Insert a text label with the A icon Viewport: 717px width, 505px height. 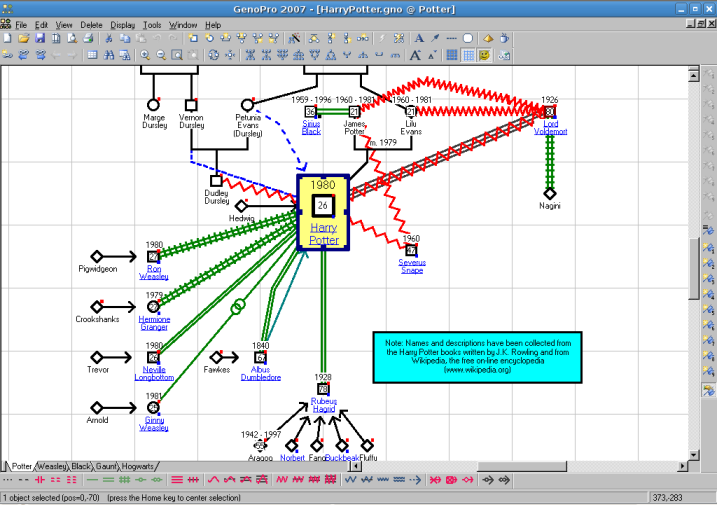coord(419,39)
